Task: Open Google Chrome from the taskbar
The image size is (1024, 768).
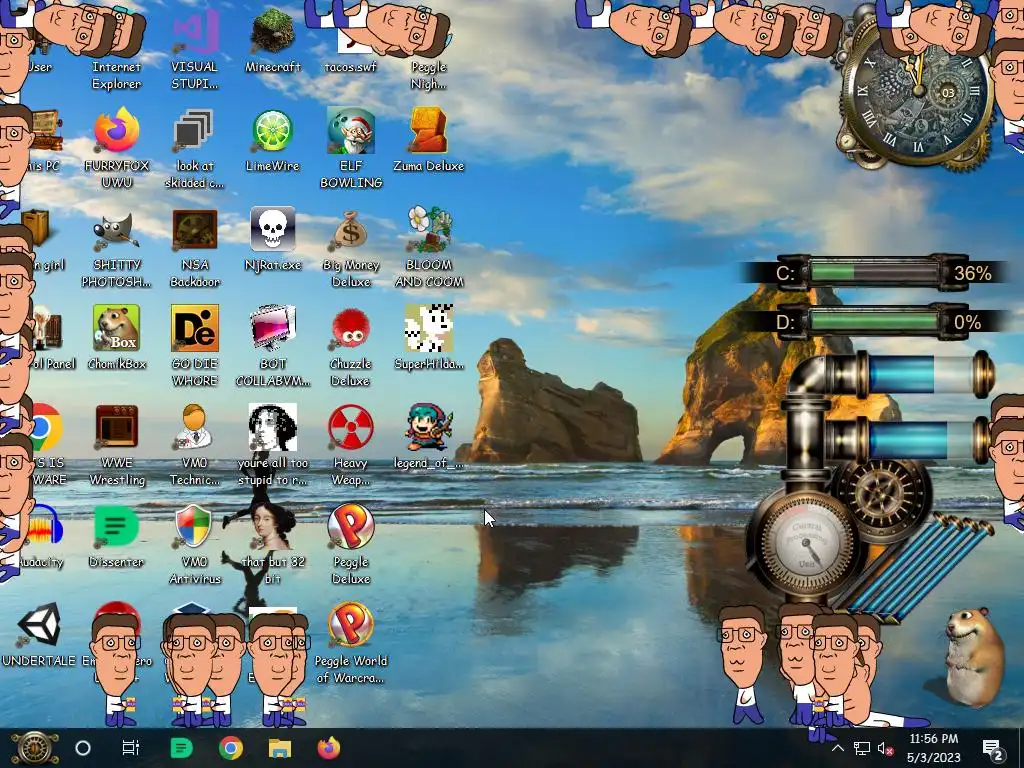Action: tap(231, 748)
